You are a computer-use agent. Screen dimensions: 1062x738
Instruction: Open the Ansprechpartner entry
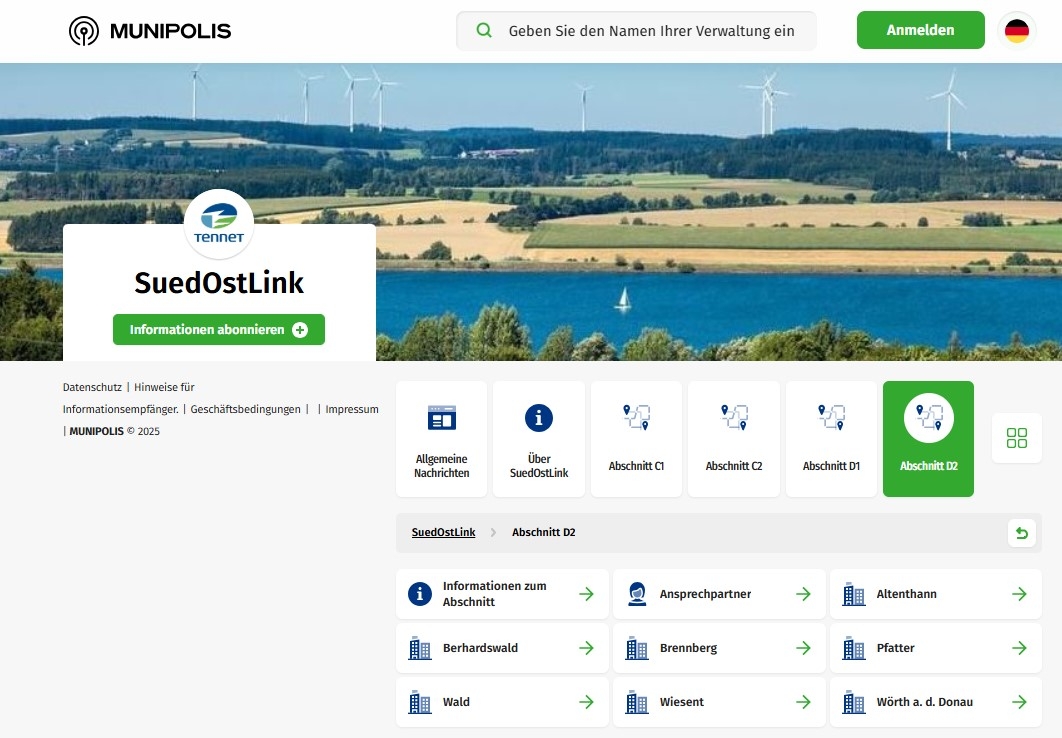pyautogui.click(x=719, y=594)
